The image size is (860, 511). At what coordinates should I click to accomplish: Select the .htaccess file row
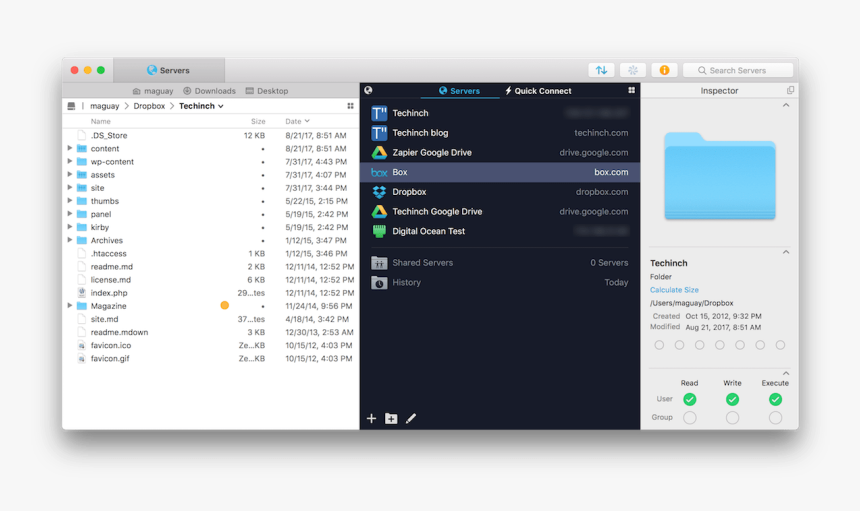[x=211, y=253]
